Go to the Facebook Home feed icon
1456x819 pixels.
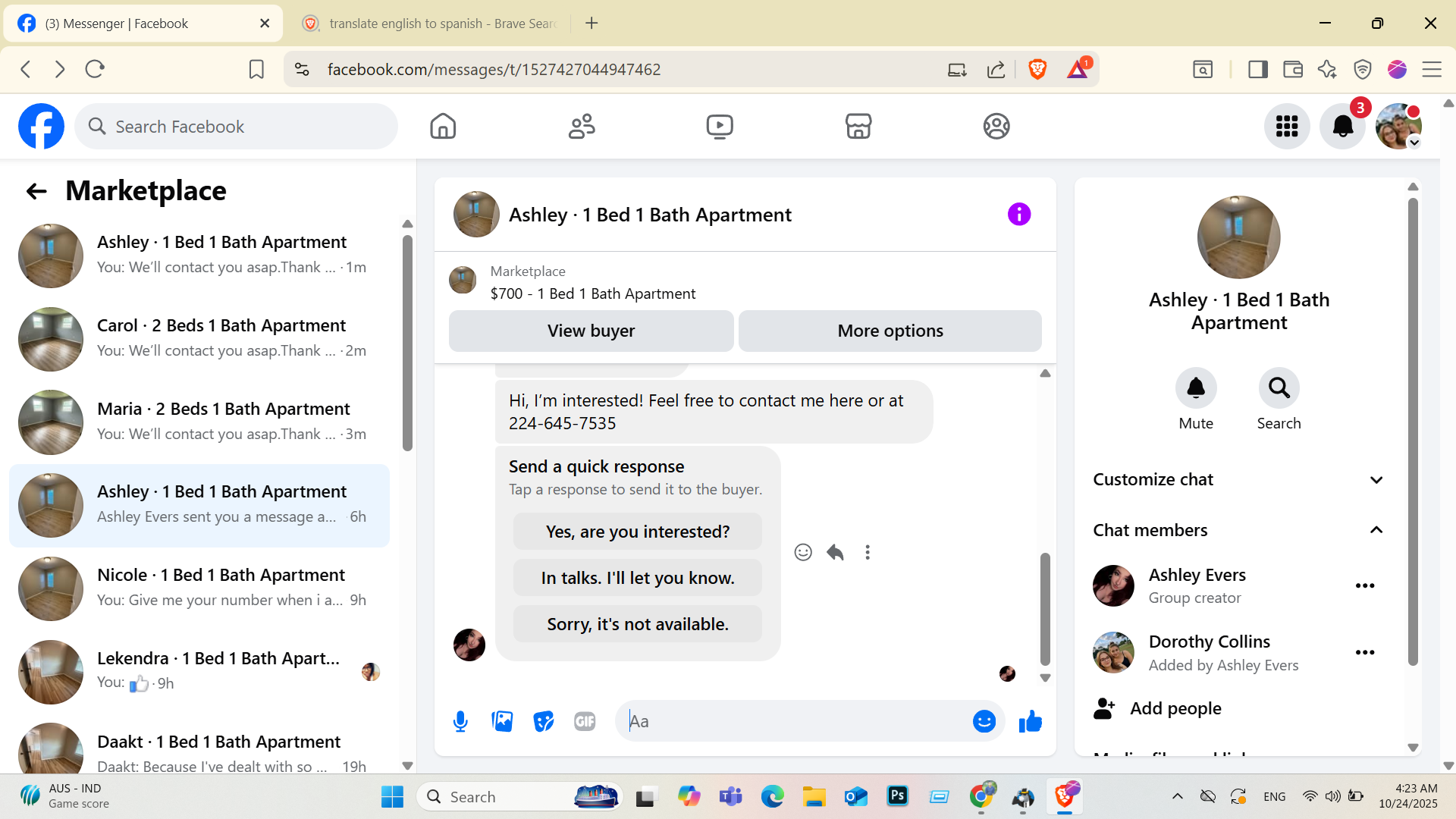click(x=443, y=126)
